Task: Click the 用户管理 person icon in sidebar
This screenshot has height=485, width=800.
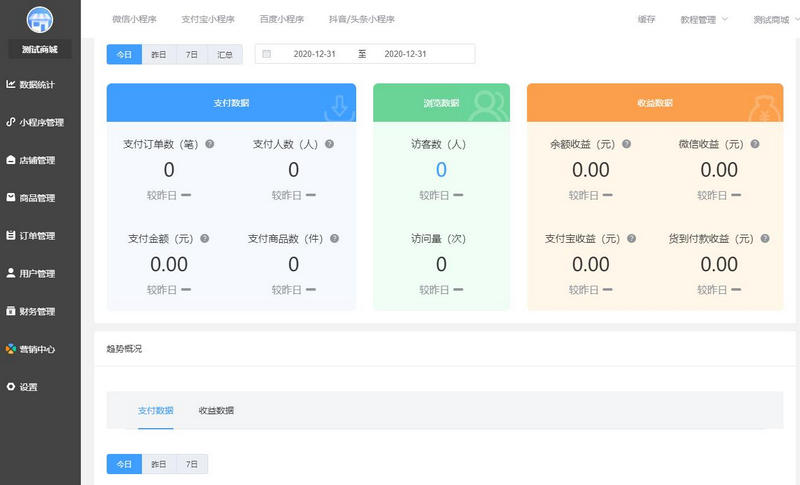Action: point(11,273)
